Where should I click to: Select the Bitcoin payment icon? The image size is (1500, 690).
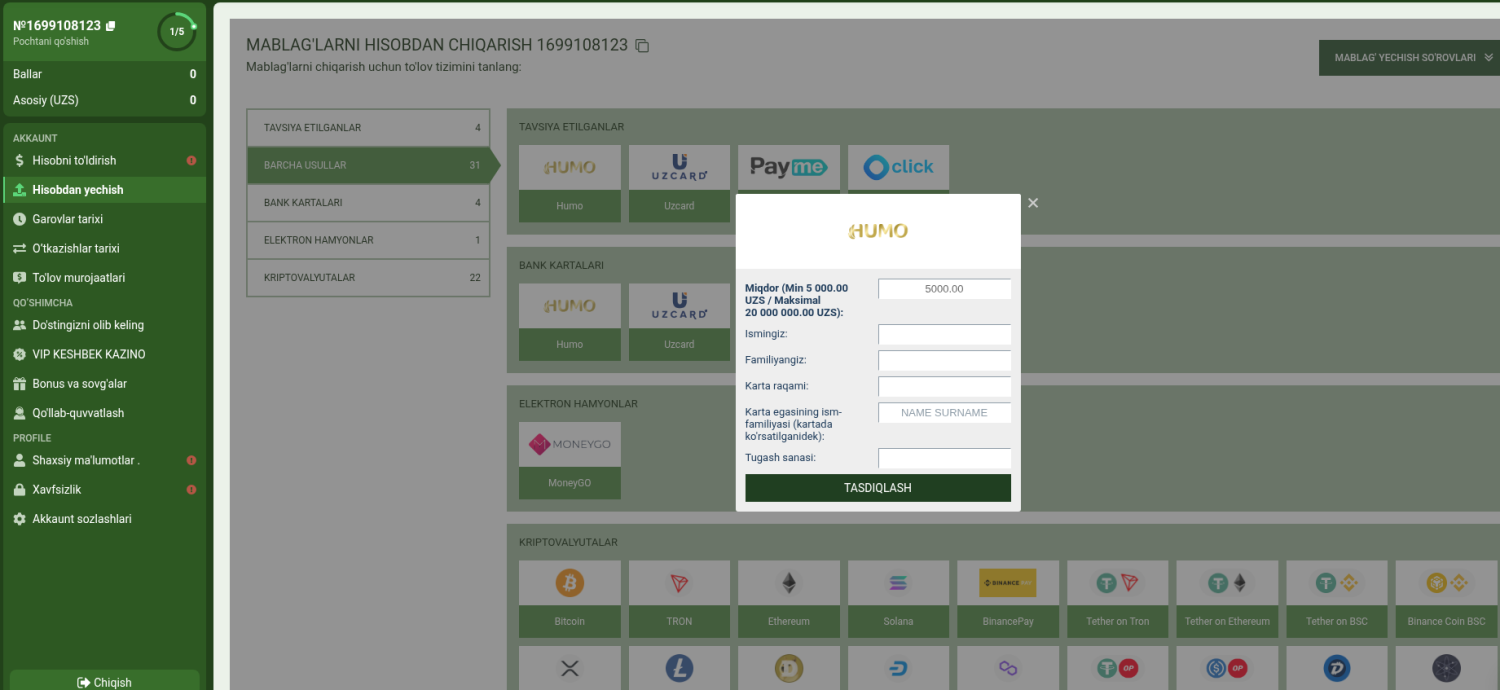pyautogui.click(x=569, y=583)
